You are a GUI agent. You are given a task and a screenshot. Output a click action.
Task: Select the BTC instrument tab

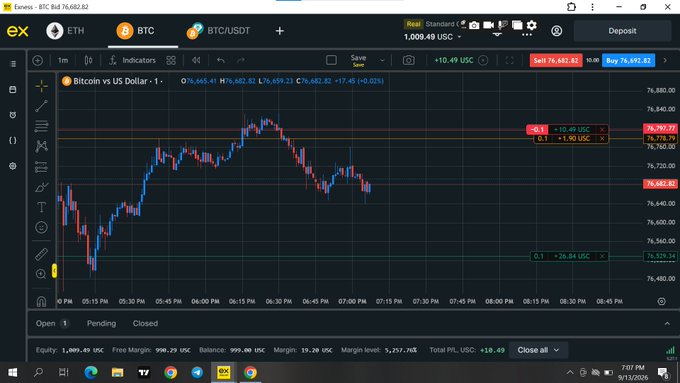(135, 31)
